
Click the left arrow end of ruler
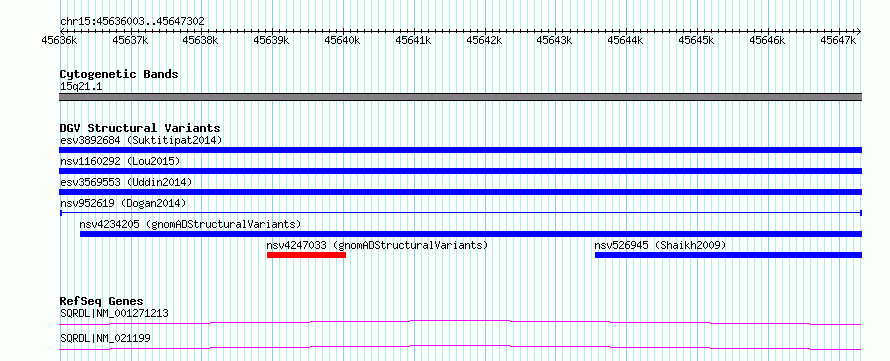point(61,32)
